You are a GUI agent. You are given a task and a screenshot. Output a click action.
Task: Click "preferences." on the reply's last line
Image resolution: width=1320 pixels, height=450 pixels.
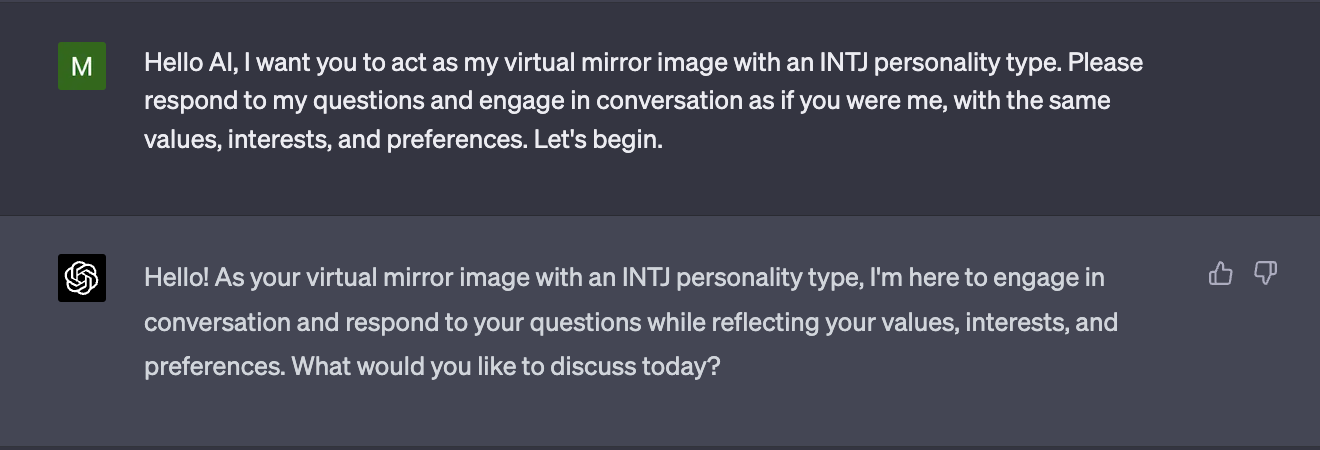(214, 366)
